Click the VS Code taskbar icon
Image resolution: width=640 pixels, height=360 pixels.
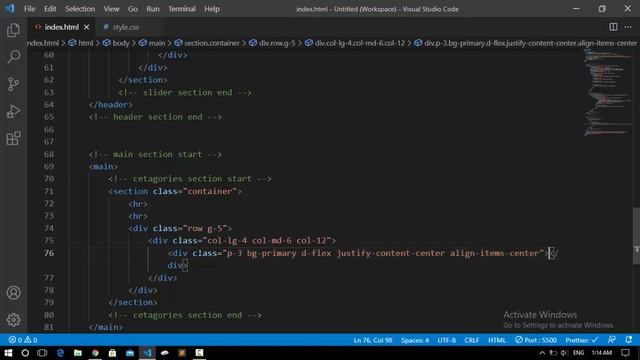click(147, 353)
